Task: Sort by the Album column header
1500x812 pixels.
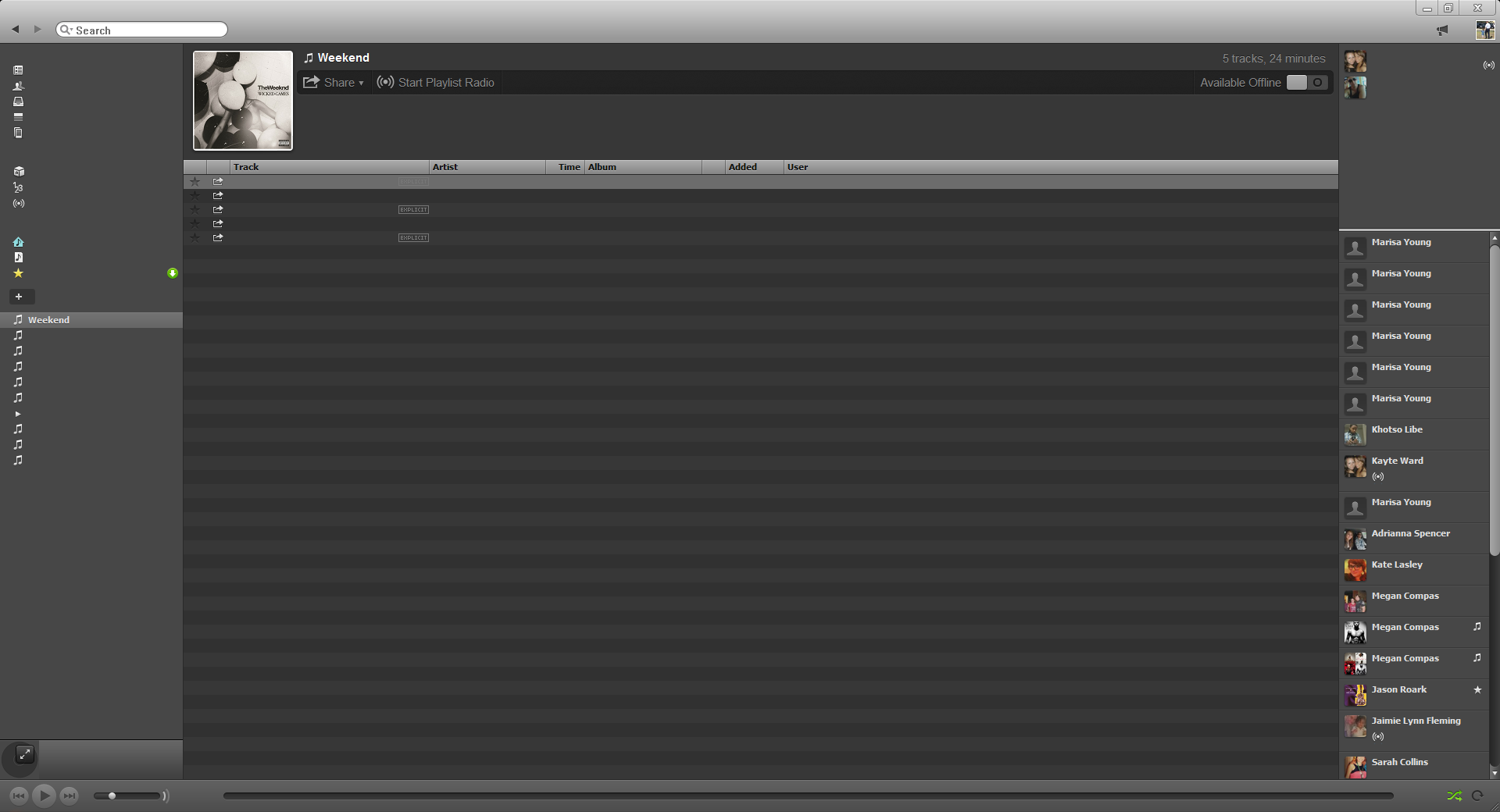Action: click(643, 167)
